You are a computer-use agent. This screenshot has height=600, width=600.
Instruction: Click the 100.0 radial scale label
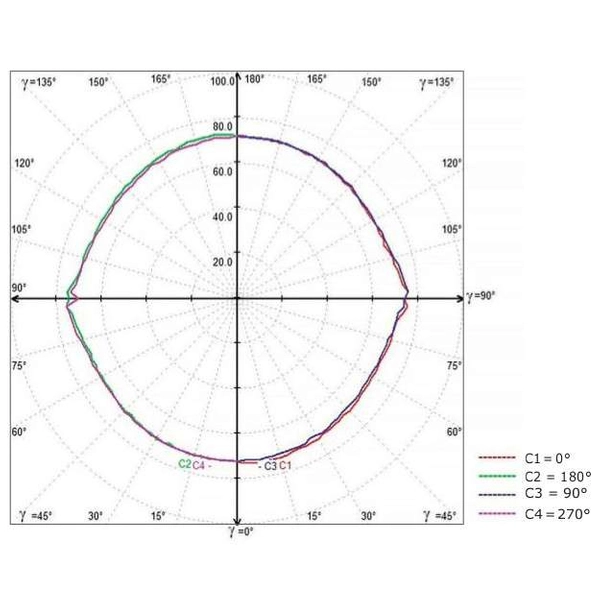tap(222, 81)
